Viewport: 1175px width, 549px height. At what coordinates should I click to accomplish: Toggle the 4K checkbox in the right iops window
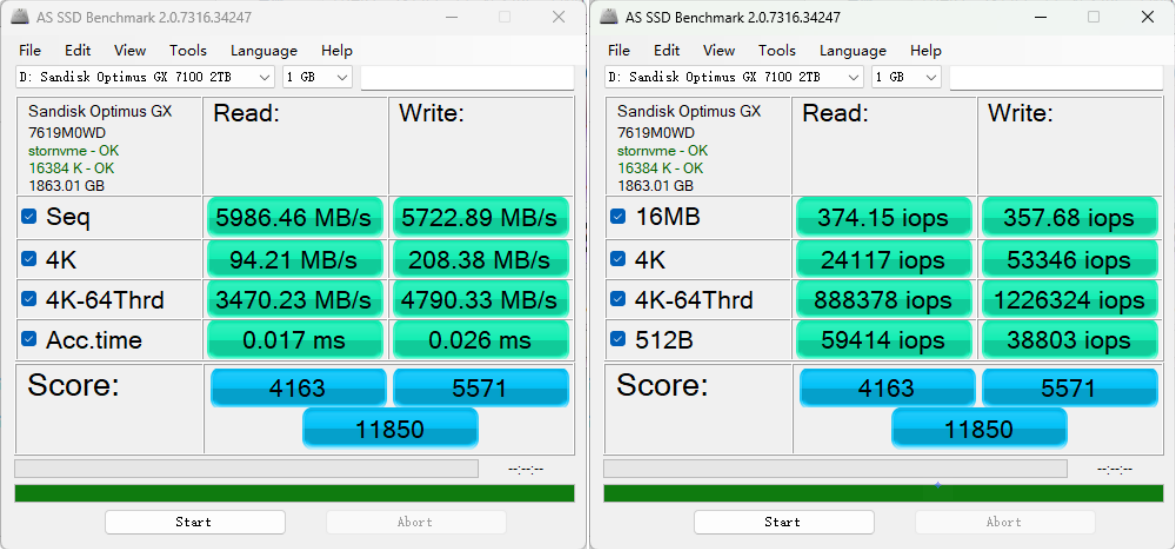click(617, 258)
